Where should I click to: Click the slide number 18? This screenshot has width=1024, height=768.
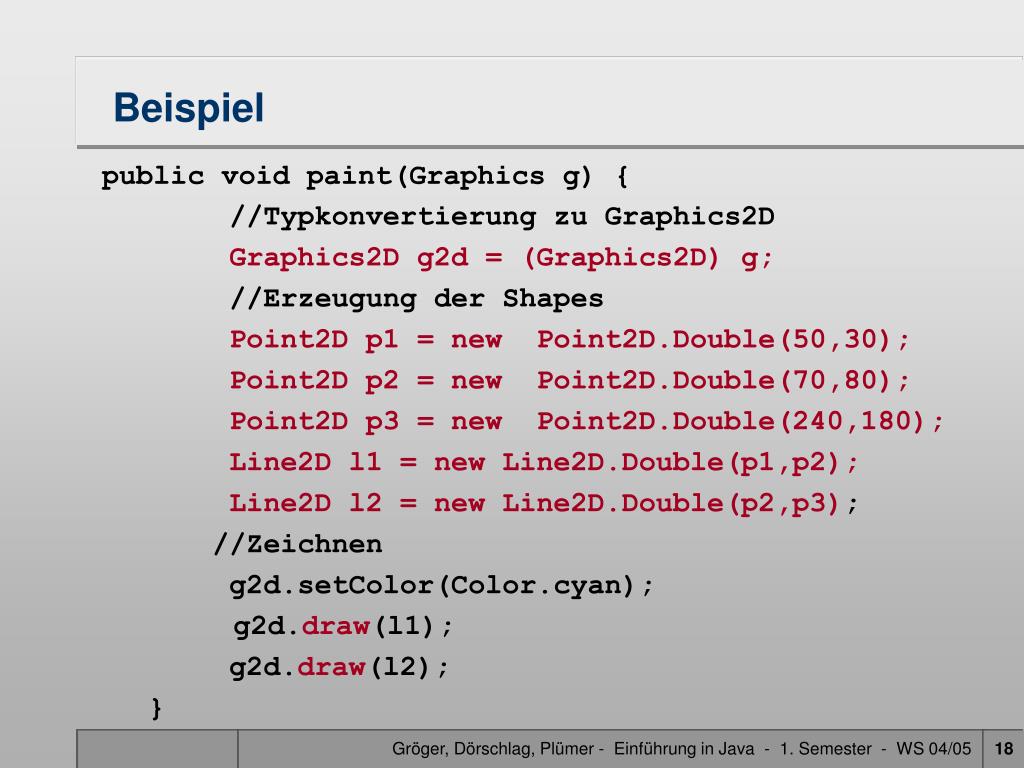coord(1004,749)
